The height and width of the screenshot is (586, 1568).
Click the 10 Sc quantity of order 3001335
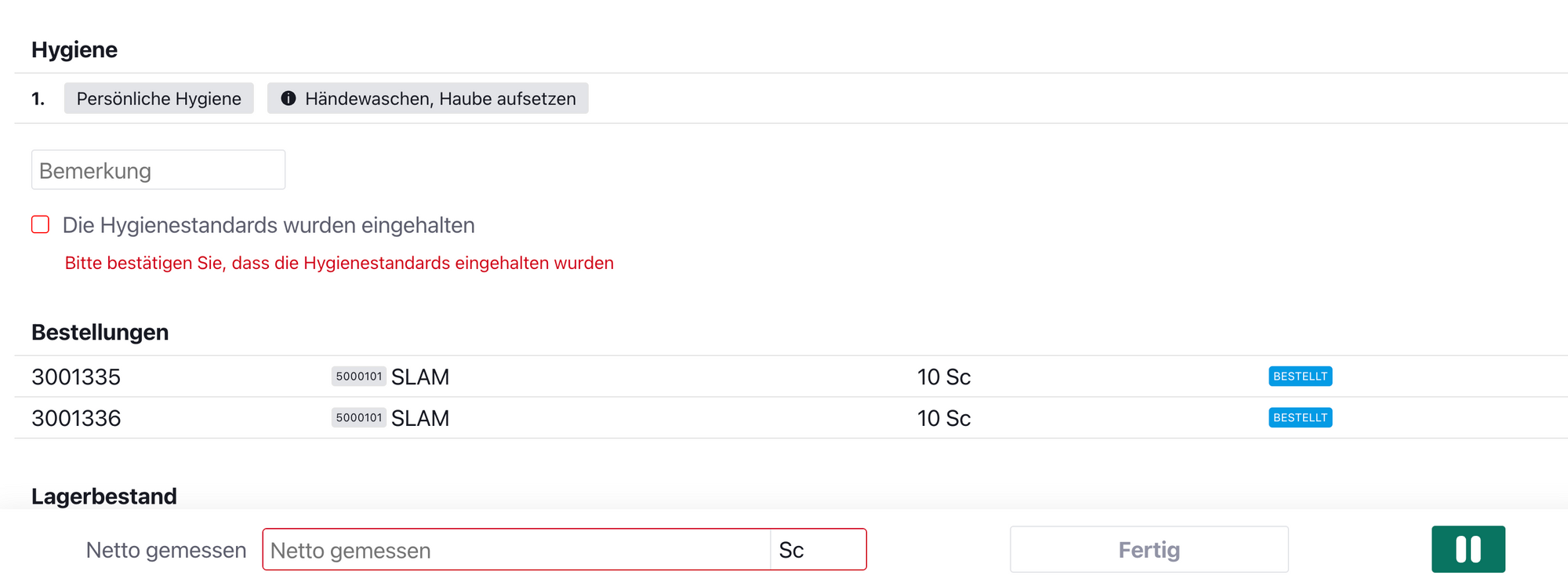[944, 377]
